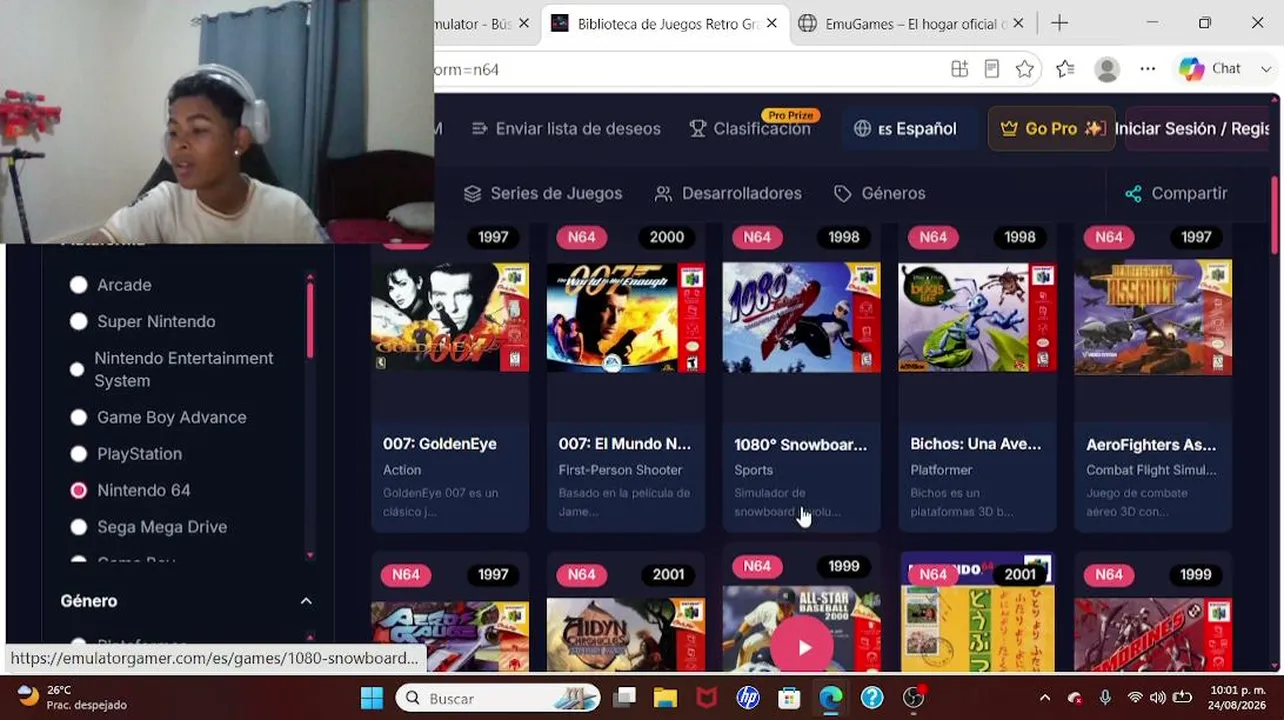Open the 1080° Snowboarding title link
Image resolution: width=1284 pixels, height=720 pixels.
coord(801,444)
